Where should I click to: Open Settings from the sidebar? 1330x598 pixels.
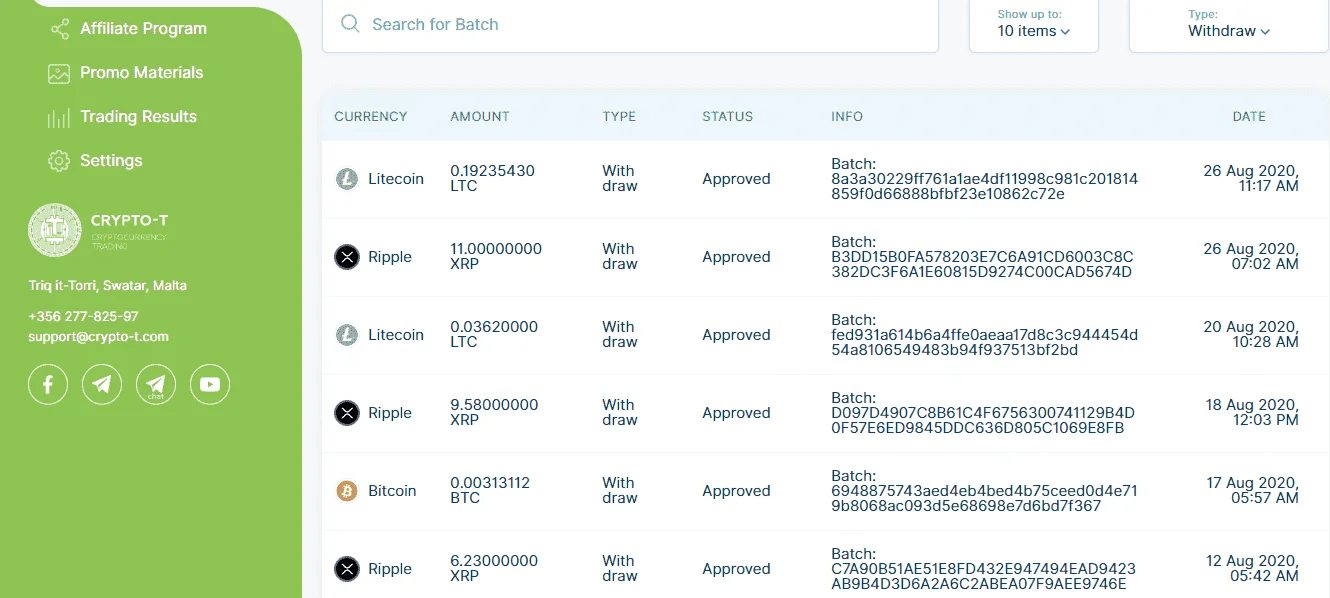pyautogui.click(x=111, y=161)
